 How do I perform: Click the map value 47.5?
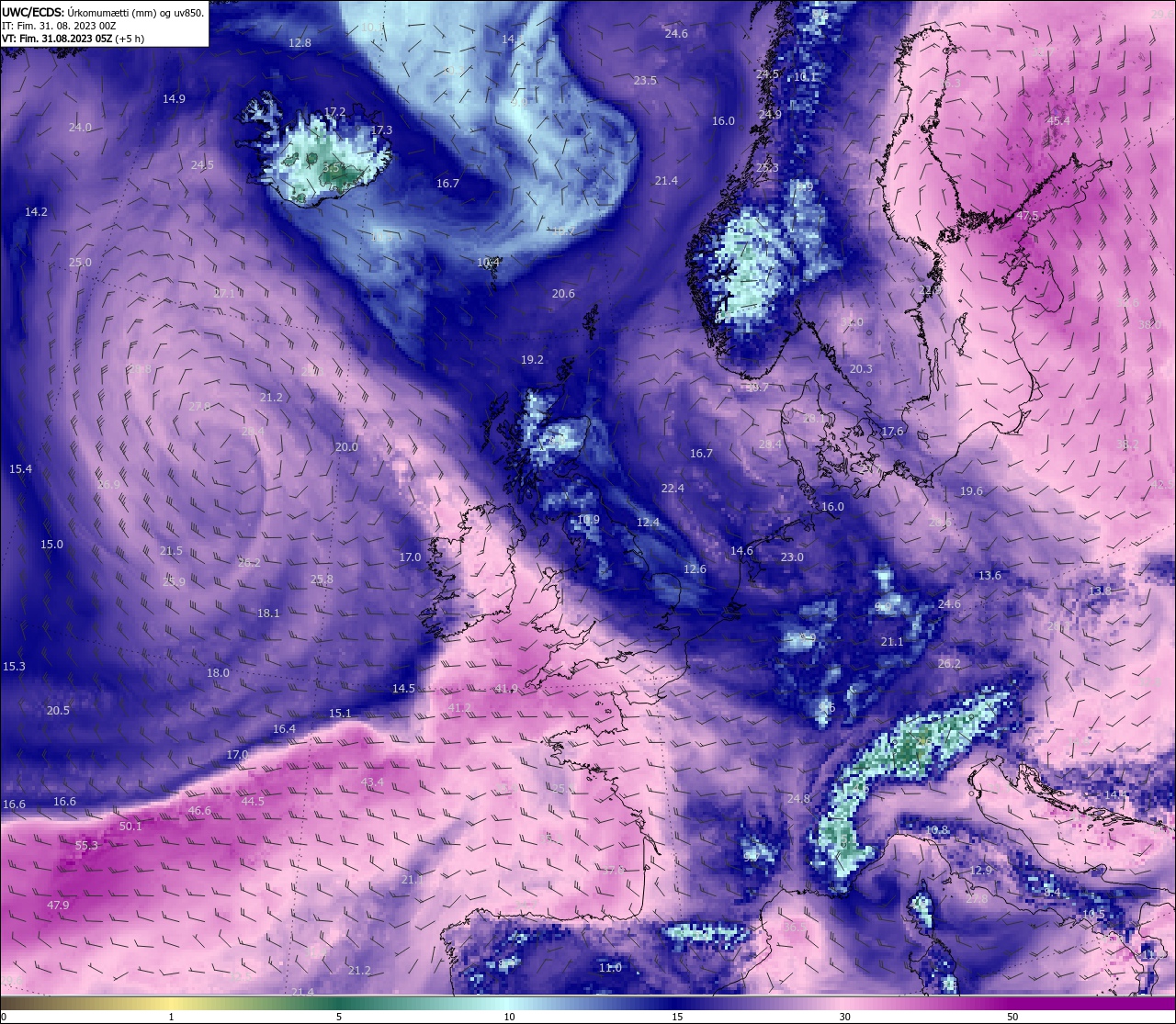(x=1027, y=215)
